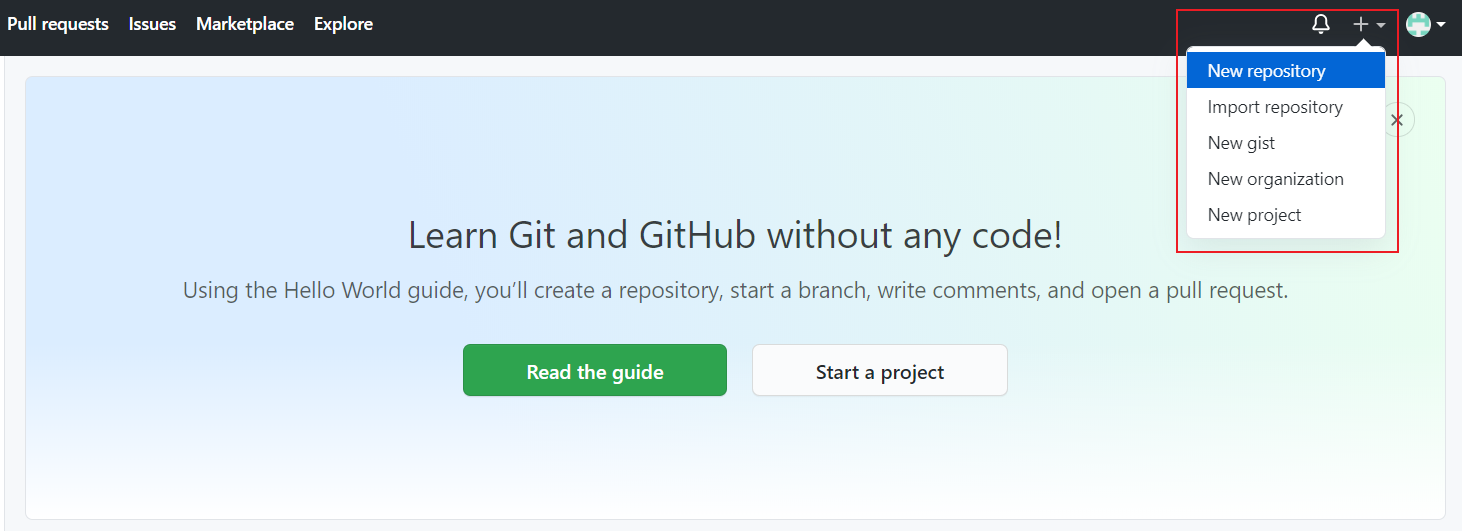
Task: Open the Explore navigation link
Action: coord(343,24)
